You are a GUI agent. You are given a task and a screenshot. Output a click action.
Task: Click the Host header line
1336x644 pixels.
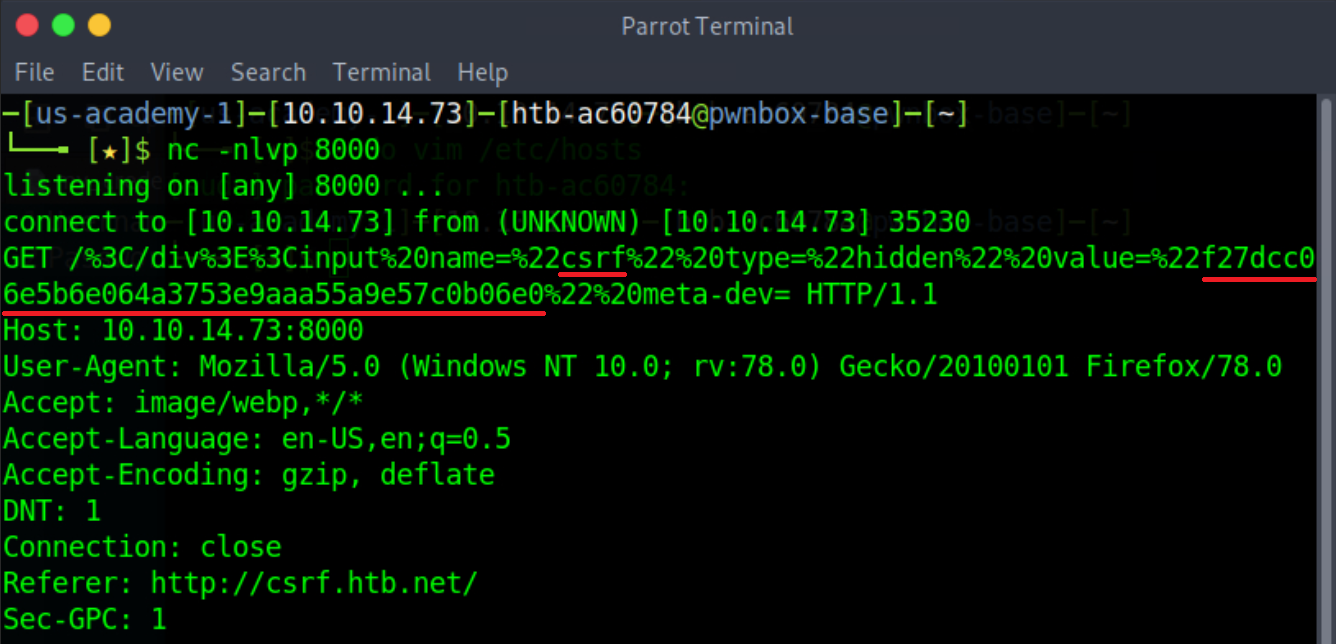pyautogui.click(x=183, y=331)
